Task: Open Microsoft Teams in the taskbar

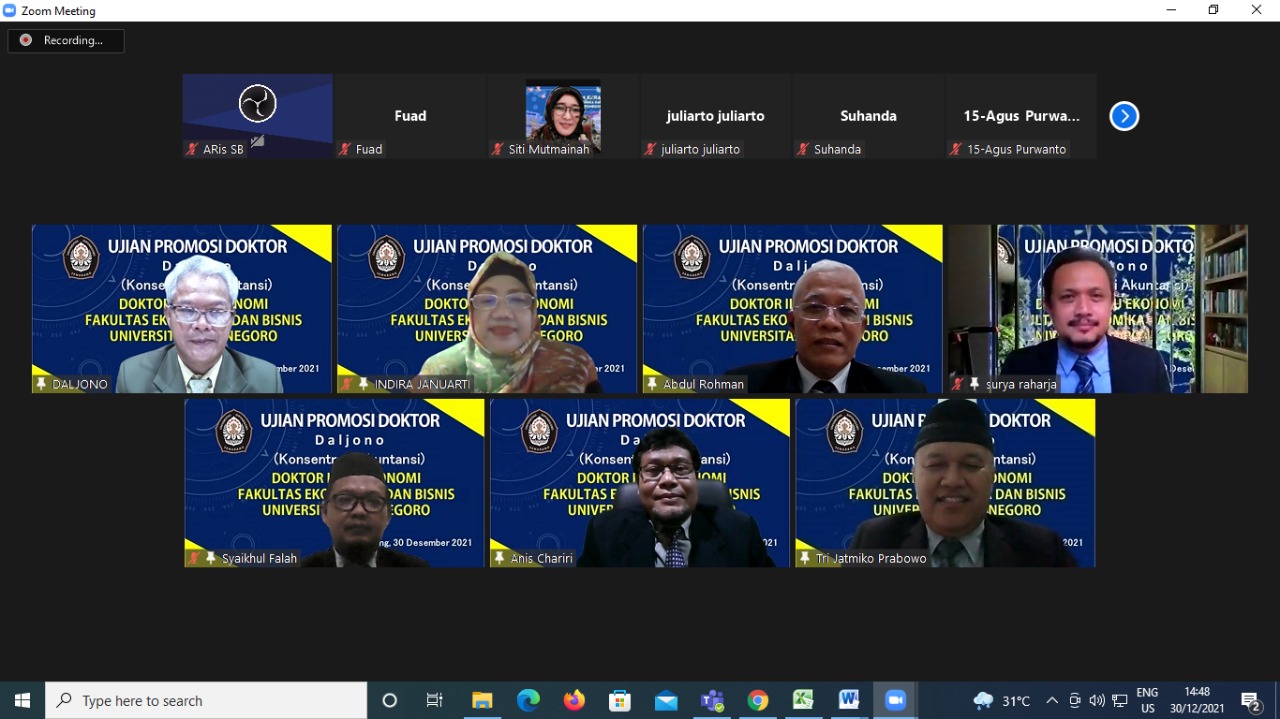Action: pos(712,700)
